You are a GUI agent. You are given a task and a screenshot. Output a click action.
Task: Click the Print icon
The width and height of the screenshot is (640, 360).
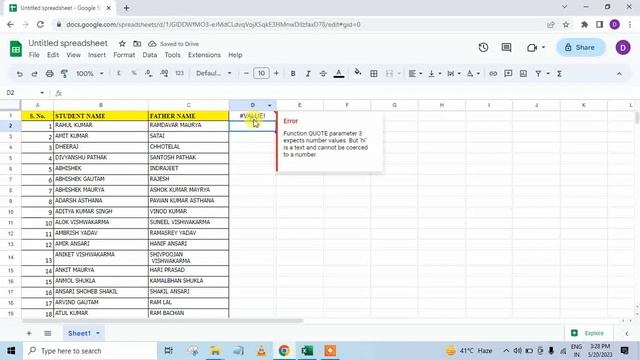[x=49, y=73]
